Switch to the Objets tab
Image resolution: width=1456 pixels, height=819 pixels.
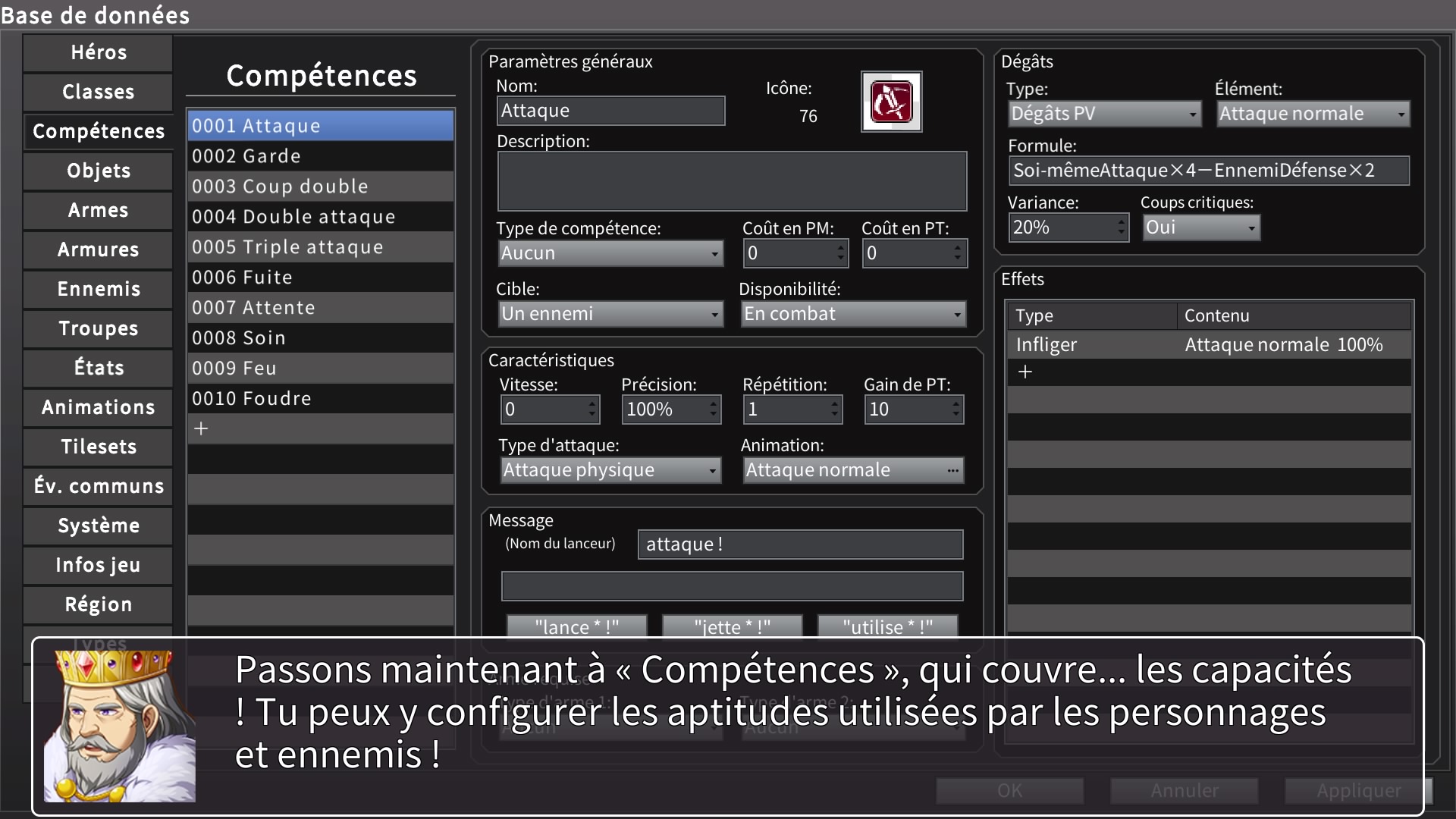click(99, 171)
